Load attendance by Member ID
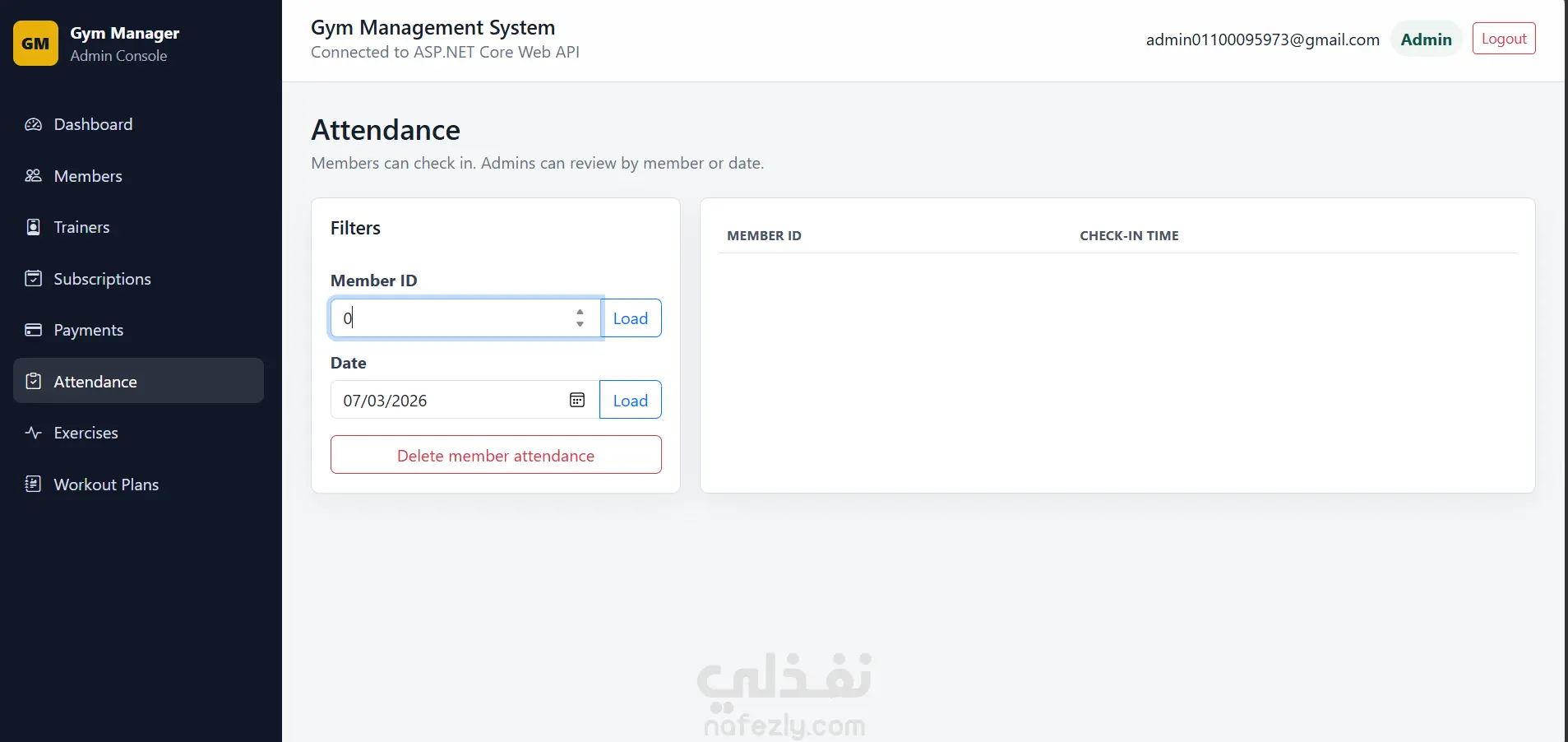 pyautogui.click(x=631, y=318)
